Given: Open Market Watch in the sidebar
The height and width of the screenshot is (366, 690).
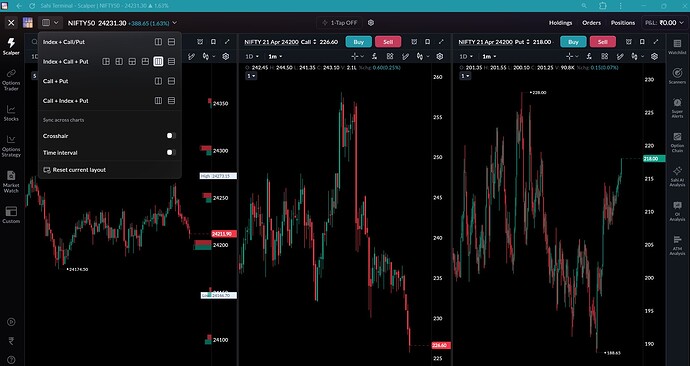Looking at the screenshot, I should coord(11,182).
